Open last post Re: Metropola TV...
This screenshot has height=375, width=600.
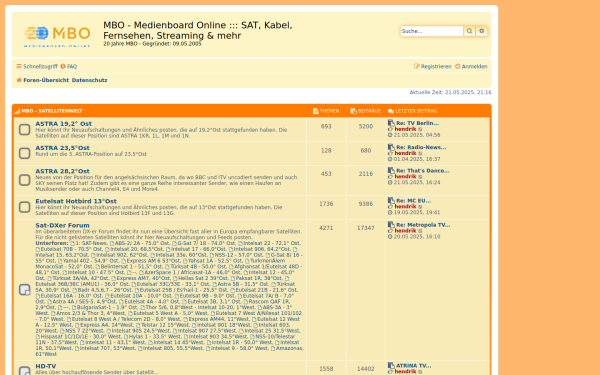coord(423,225)
